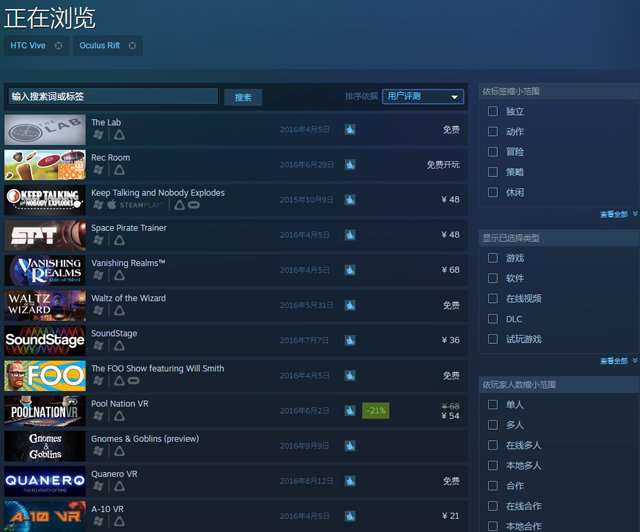Image resolution: width=640 pixels, height=532 pixels.
Task: Expand 查看全部 under the type filter
Action: pos(618,361)
